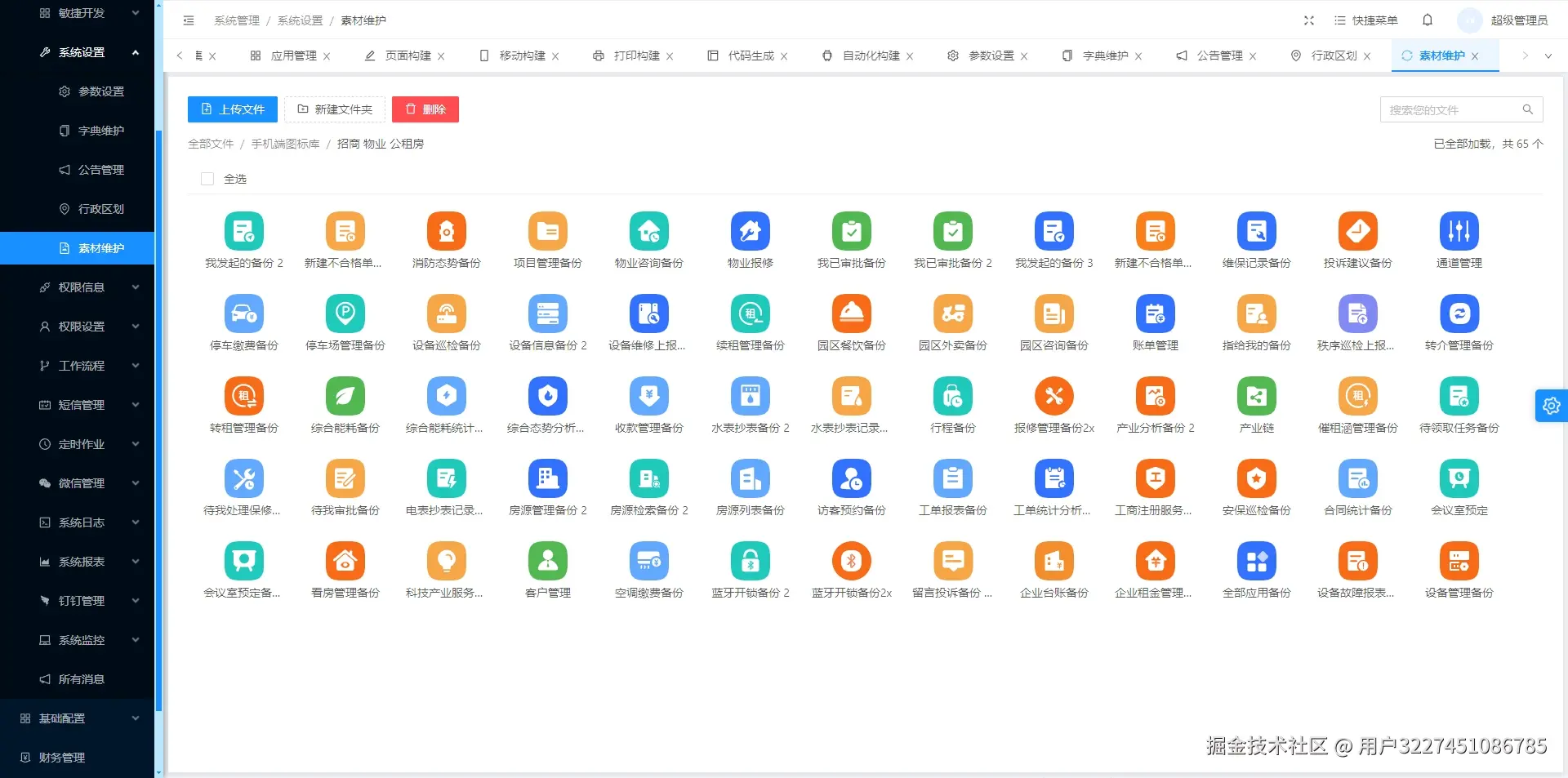Click the 上传文件 upload button
1568x778 pixels.
pos(232,109)
